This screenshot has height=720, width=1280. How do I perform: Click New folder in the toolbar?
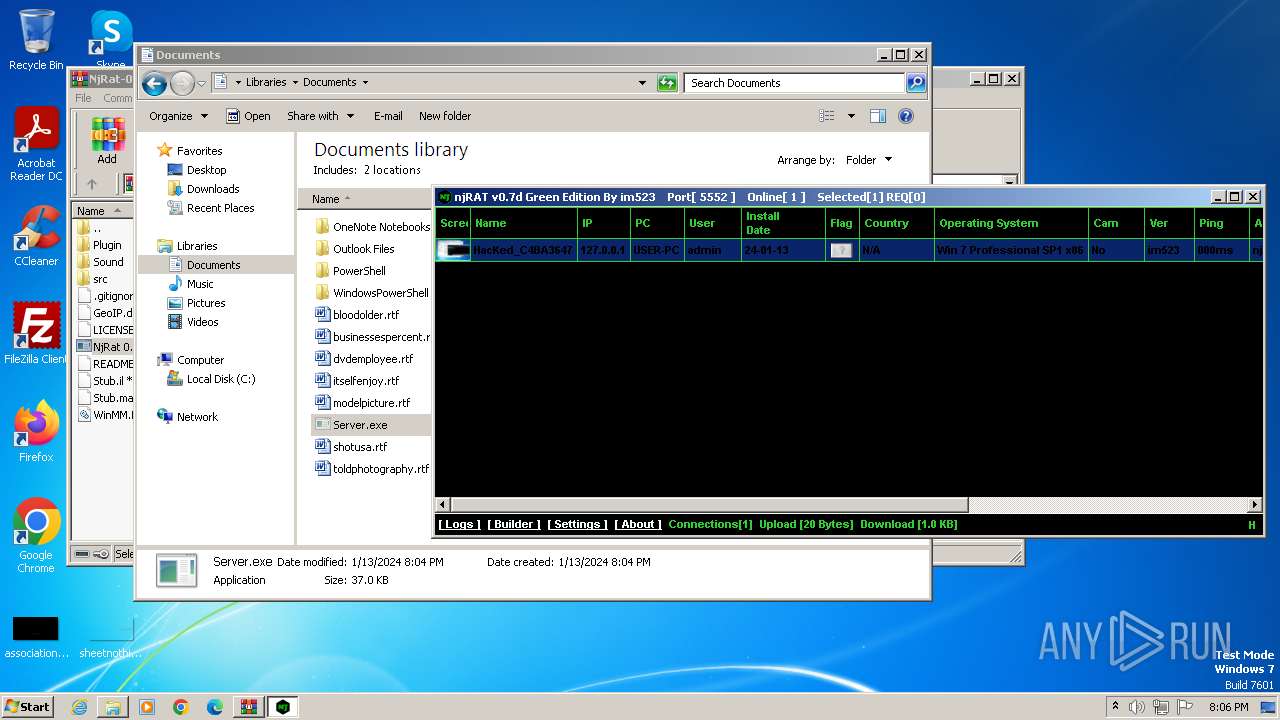point(445,116)
